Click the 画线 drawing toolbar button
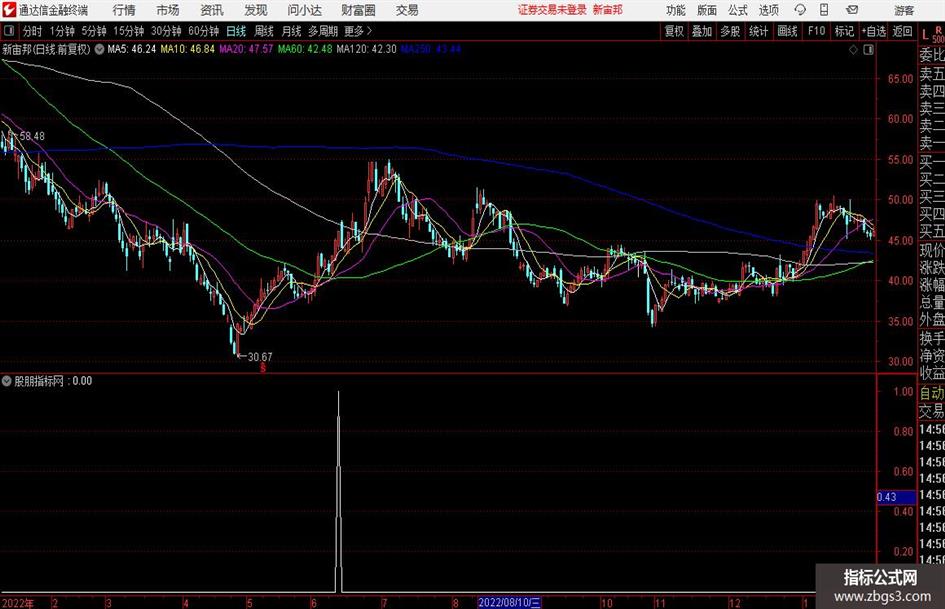945x609 pixels. click(x=787, y=31)
